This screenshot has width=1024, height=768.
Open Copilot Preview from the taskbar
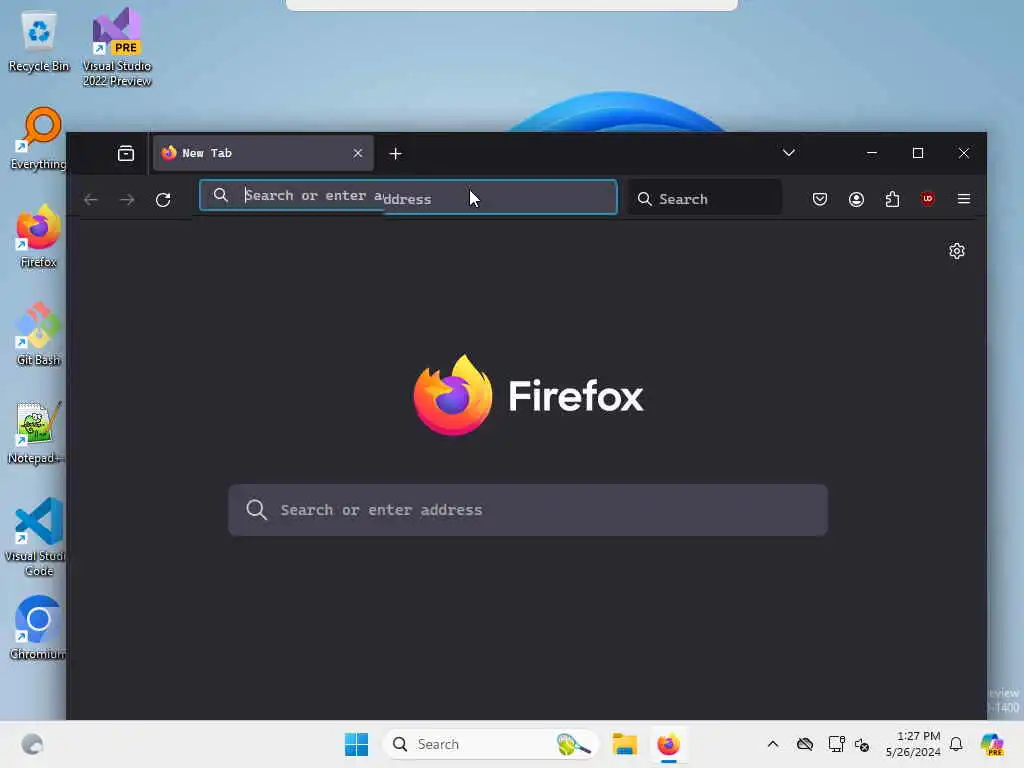(991, 744)
